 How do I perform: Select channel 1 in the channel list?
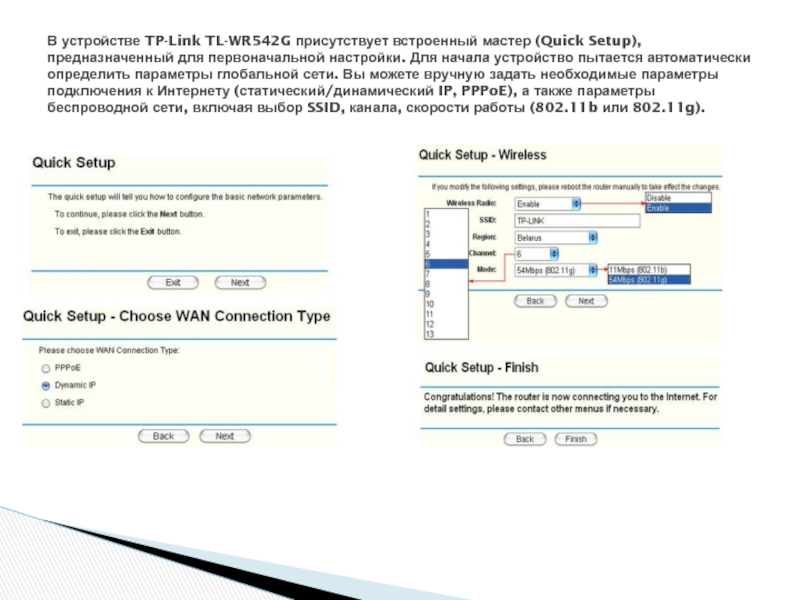tap(446, 214)
